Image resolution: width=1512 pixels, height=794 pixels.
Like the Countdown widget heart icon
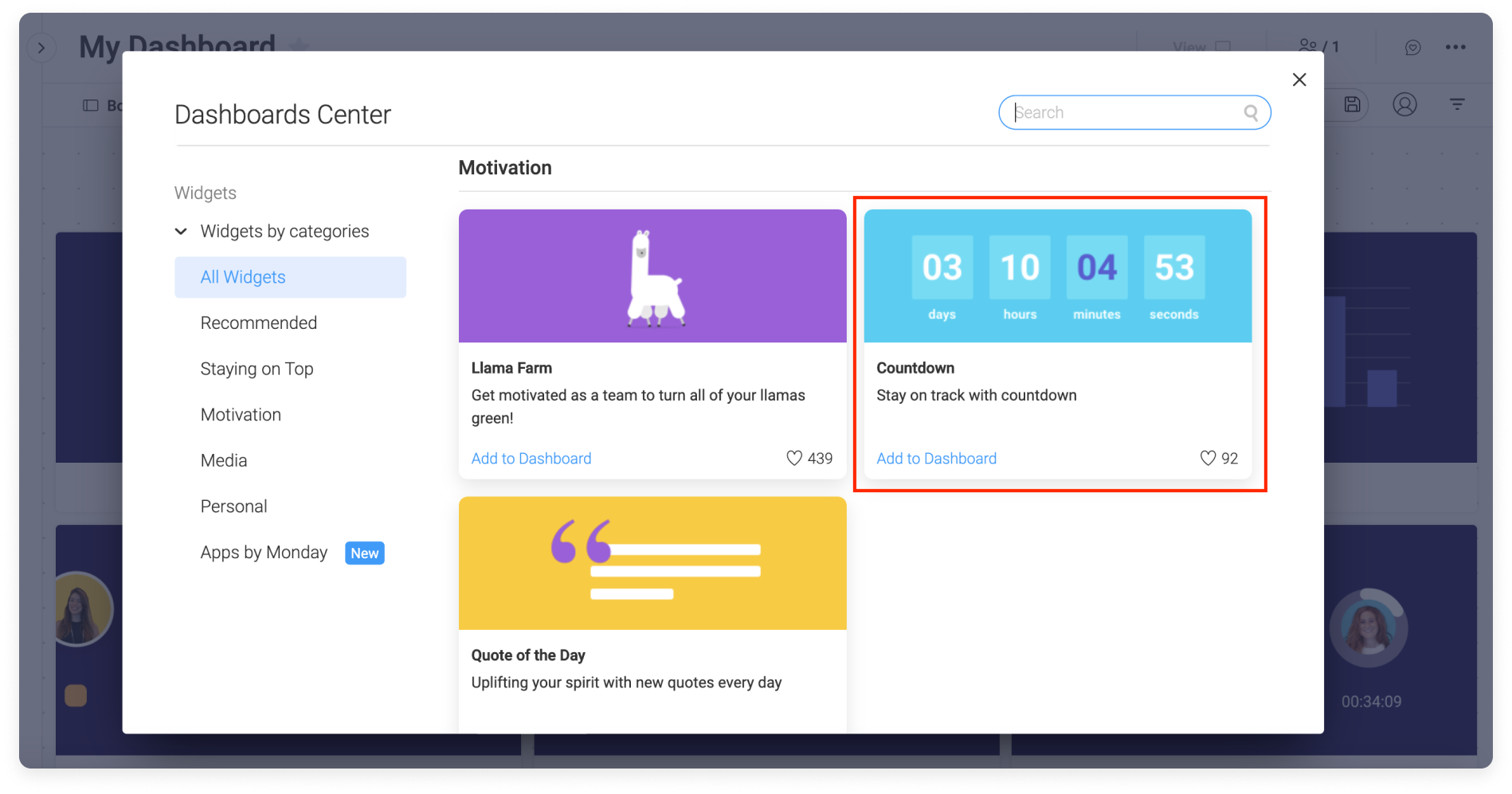pyautogui.click(x=1208, y=458)
